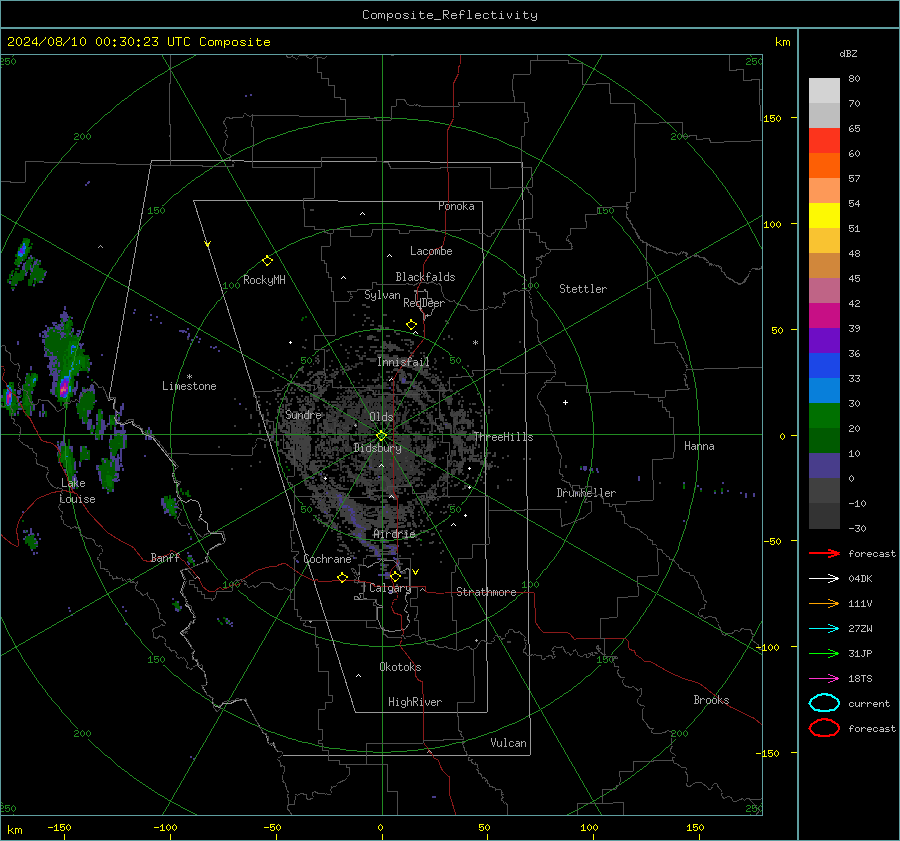Click the blue 33–36 dBZ color swatch
The height and width of the screenshot is (841, 900).
tap(824, 366)
